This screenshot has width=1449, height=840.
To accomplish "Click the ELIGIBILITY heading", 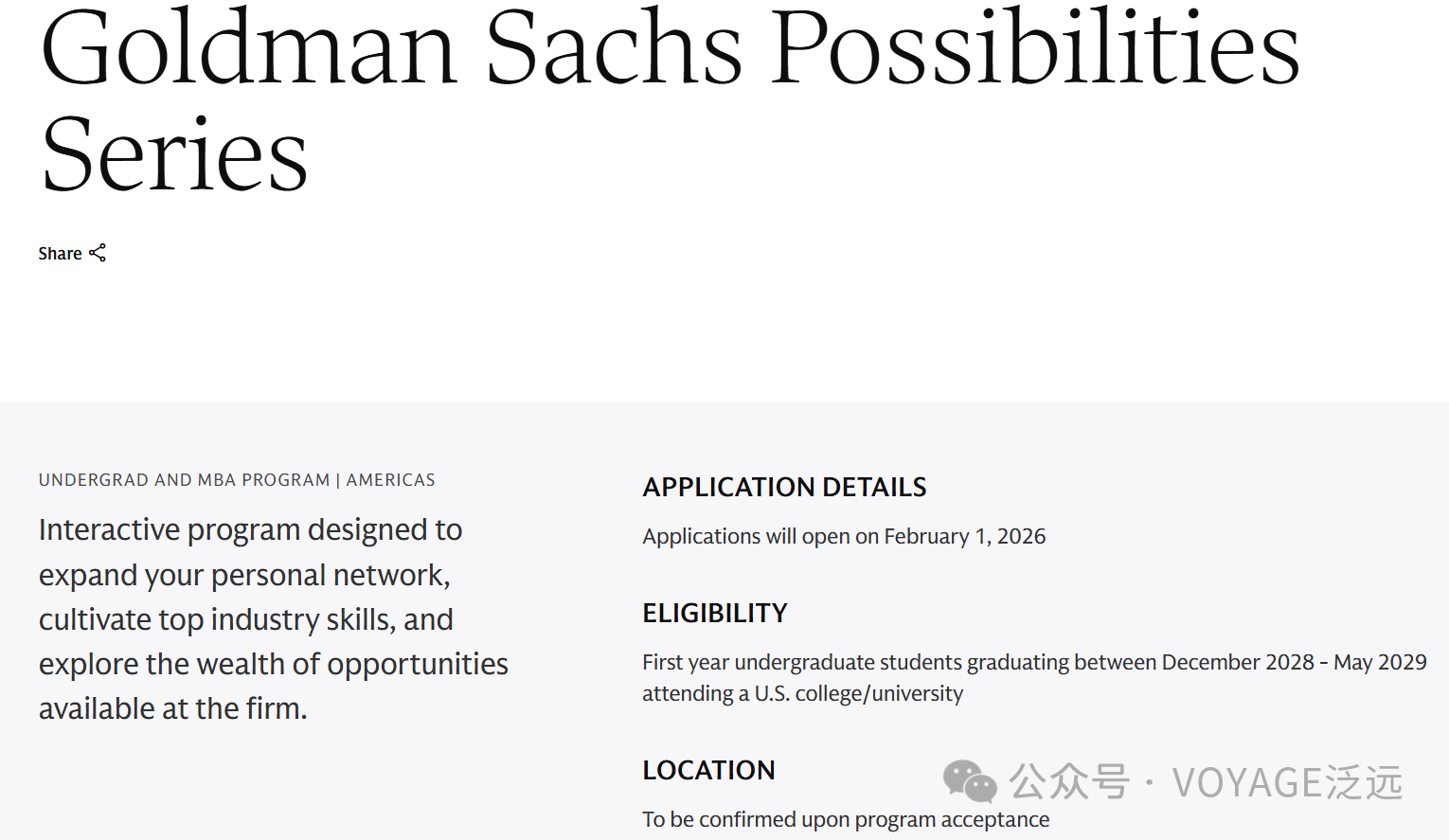I will (714, 613).
